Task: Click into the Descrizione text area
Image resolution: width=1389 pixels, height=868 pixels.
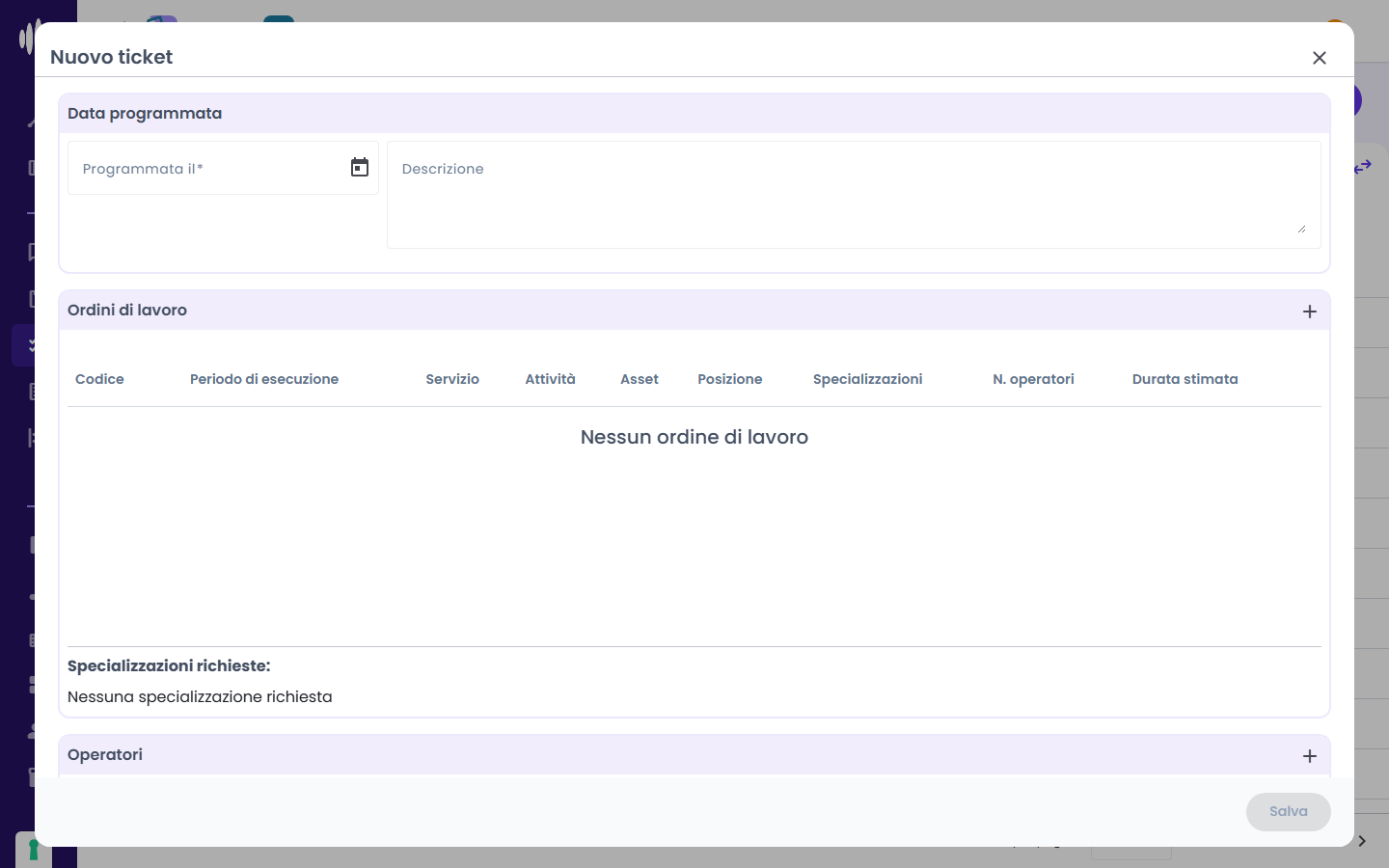Action: pyautogui.click(x=854, y=195)
